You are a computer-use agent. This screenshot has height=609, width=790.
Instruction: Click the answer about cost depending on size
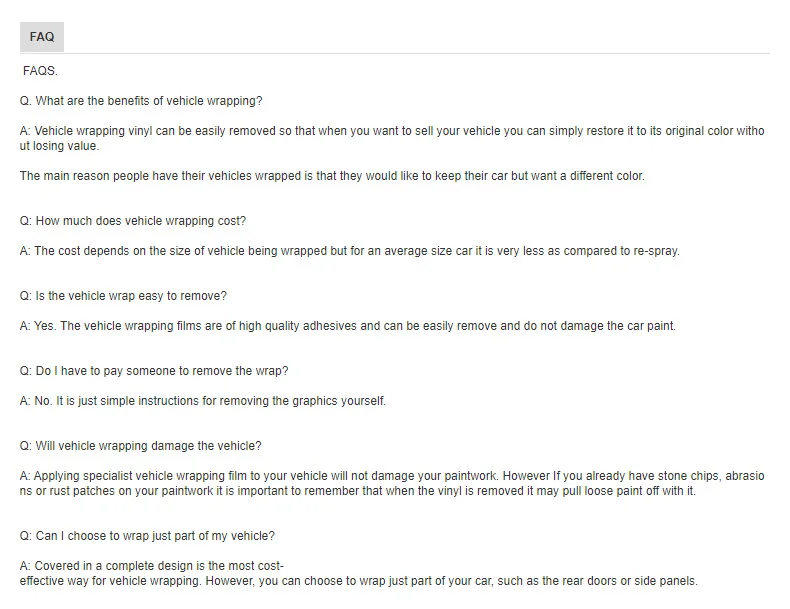349,251
